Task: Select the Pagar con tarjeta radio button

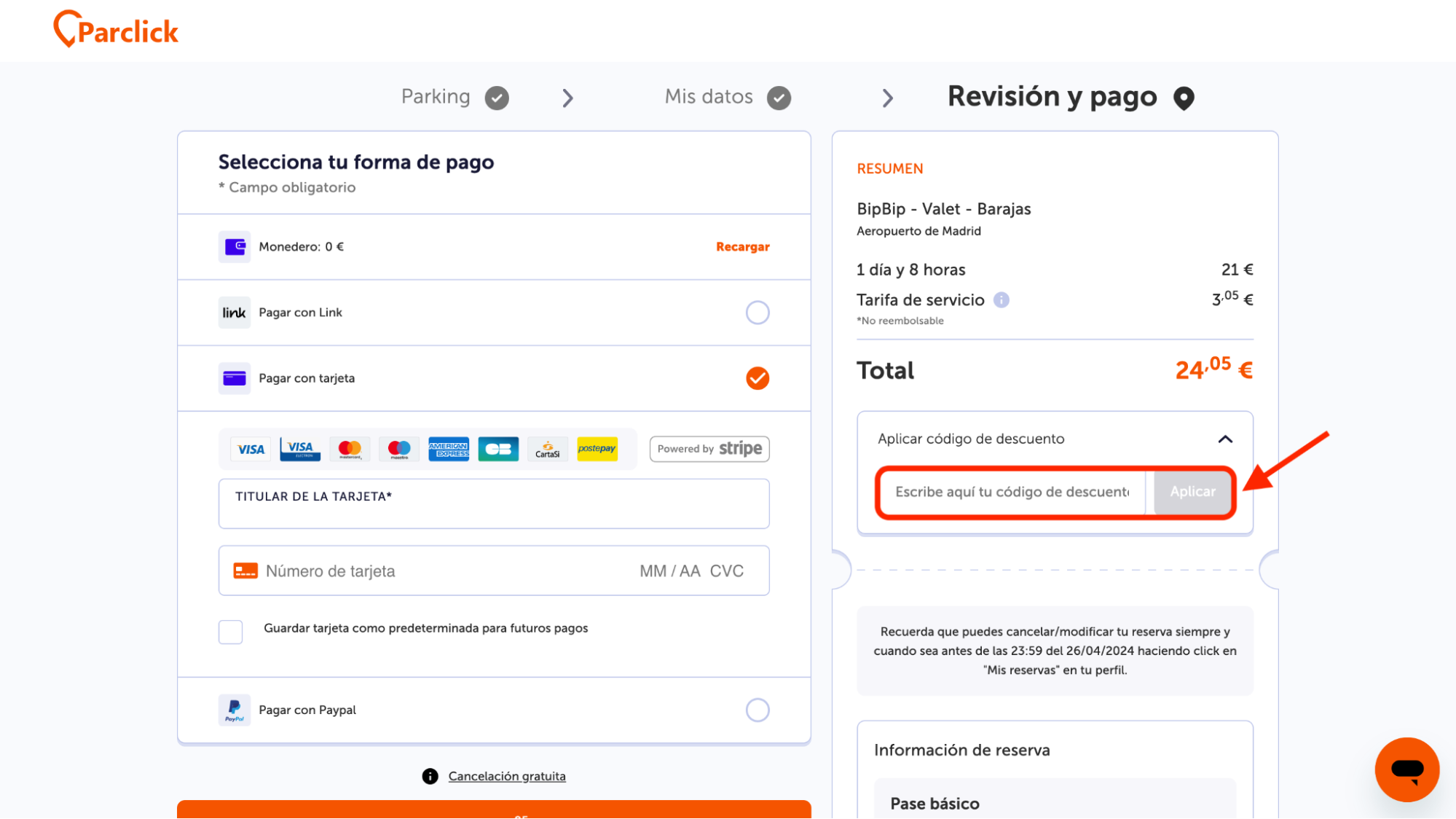Action: click(757, 377)
